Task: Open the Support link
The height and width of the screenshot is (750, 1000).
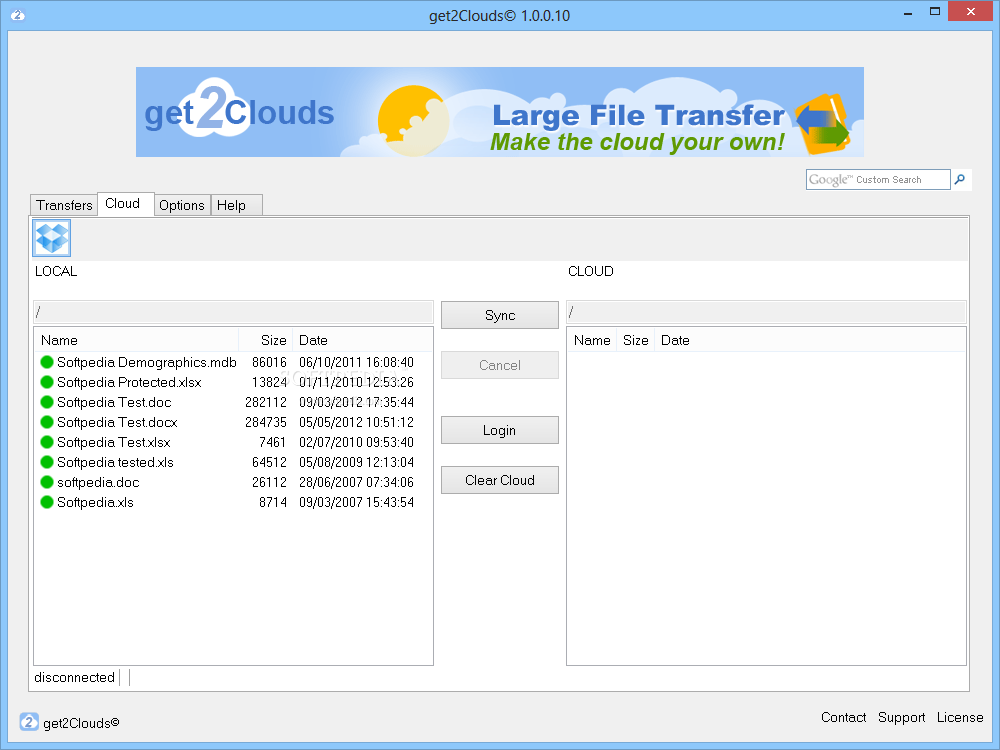Action: [901, 717]
